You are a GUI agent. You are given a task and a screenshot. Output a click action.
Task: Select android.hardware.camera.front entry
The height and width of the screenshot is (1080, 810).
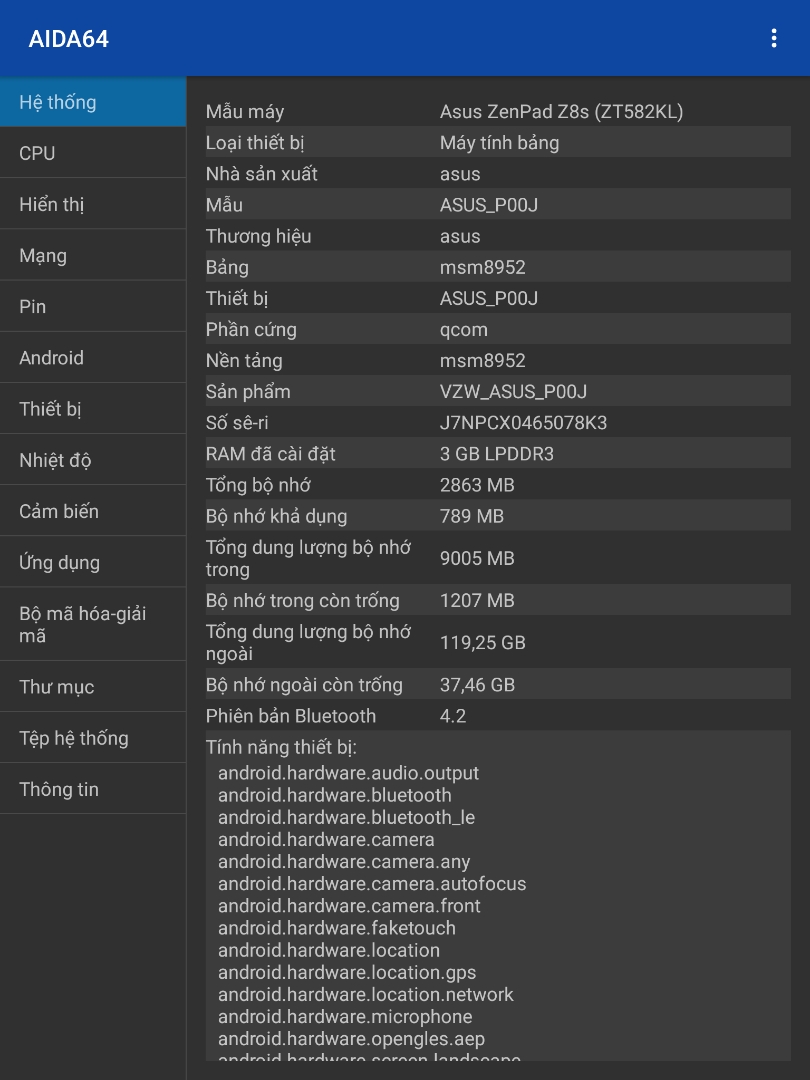pyautogui.click(x=349, y=906)
